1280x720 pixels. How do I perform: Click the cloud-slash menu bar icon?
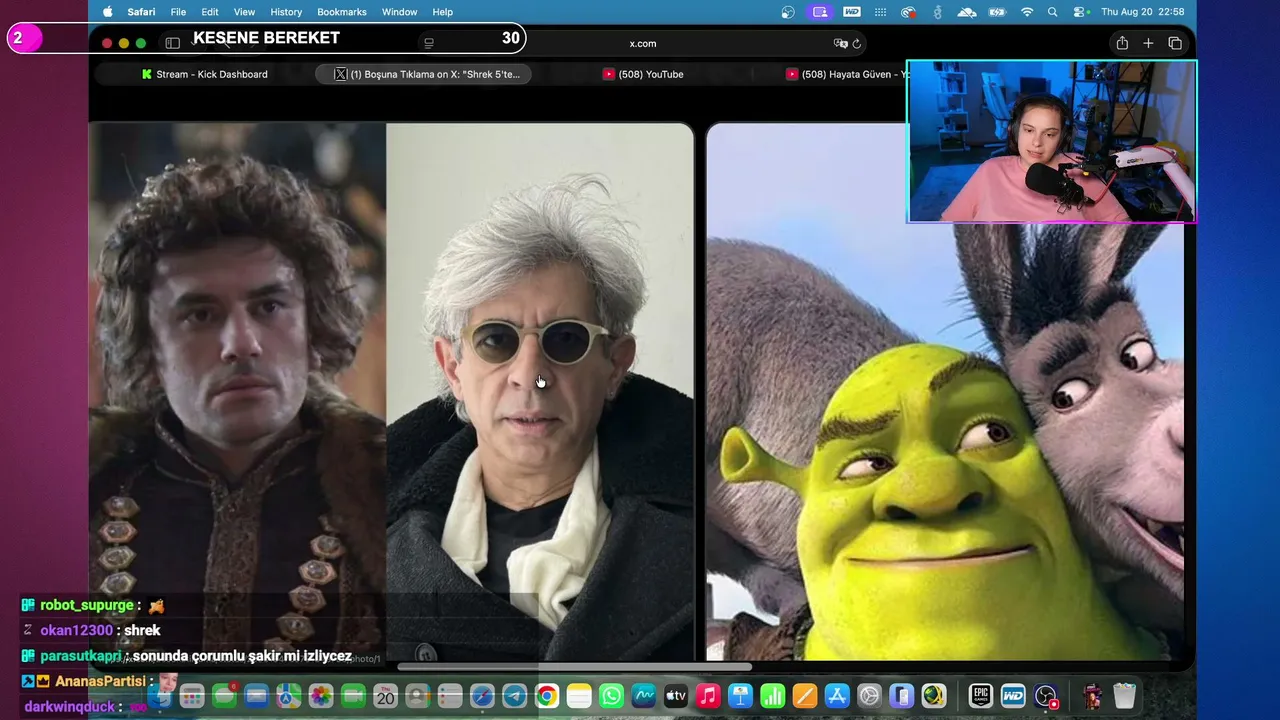[967, 12]
